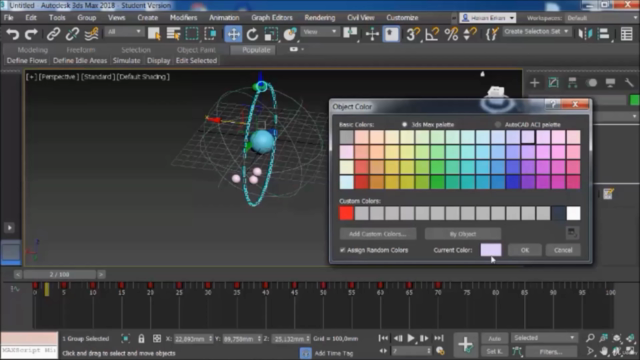Screen dimensions: 640x360
Task: Click the Select and Place tool
Action: coord(290,34)
